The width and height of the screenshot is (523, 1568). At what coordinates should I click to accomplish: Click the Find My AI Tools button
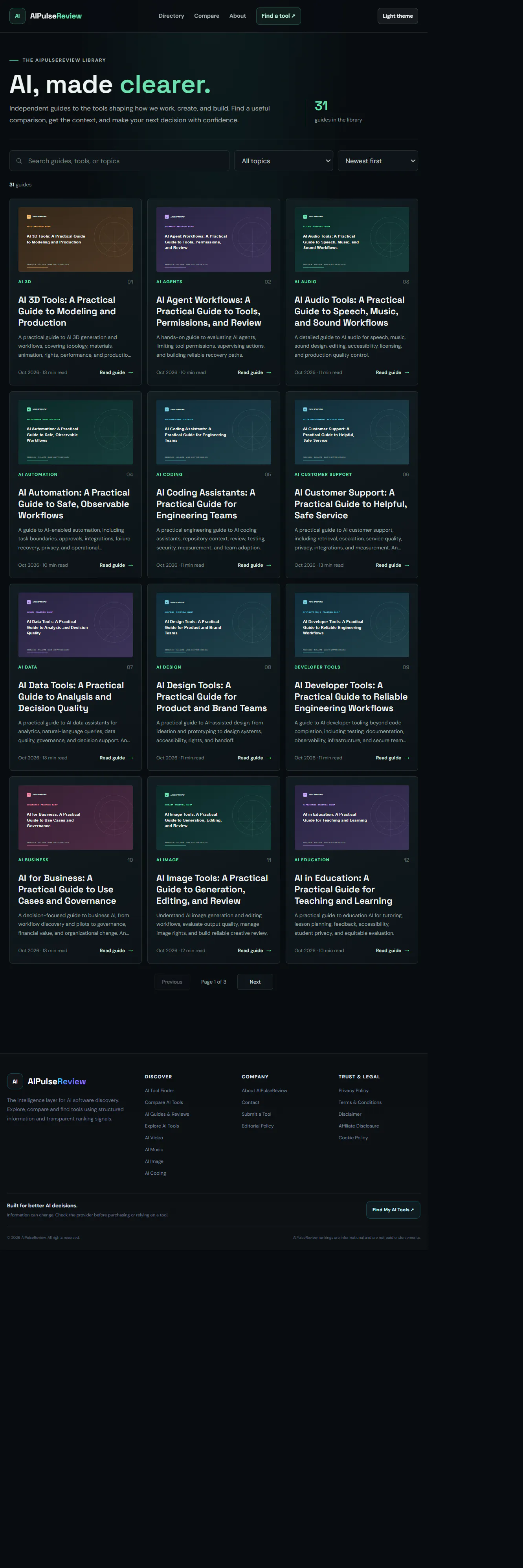(393, 1209)
